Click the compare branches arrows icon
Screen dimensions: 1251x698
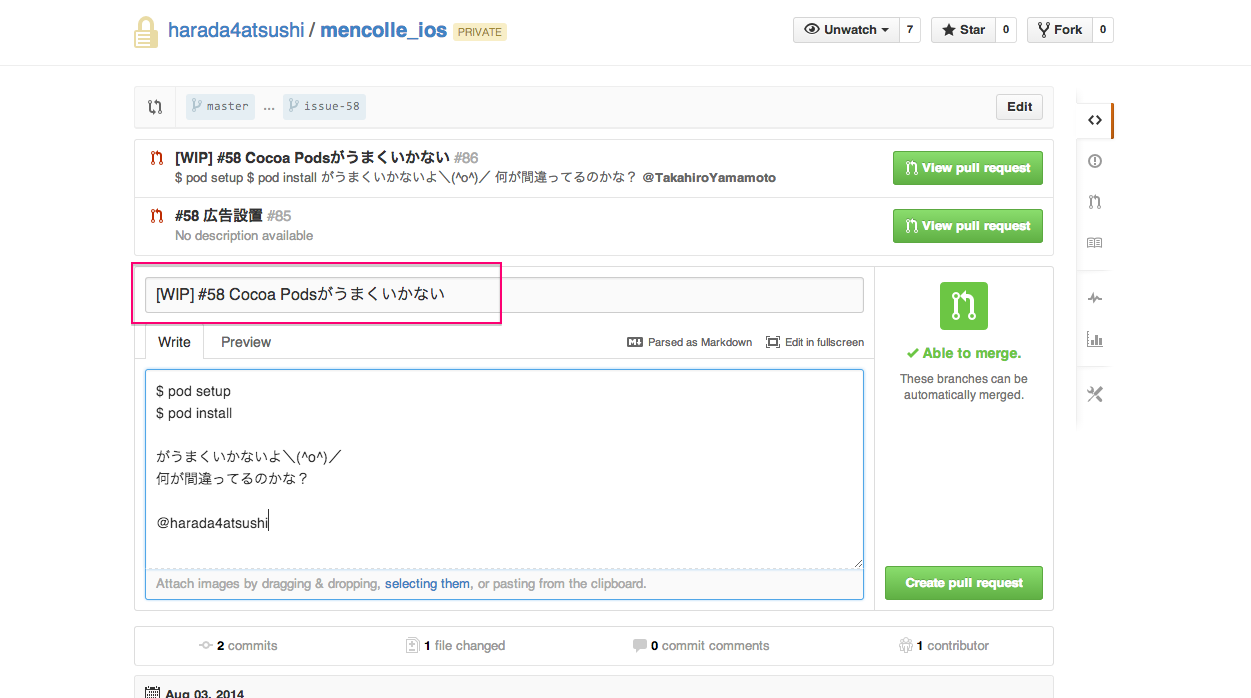(x=155, y=105)
